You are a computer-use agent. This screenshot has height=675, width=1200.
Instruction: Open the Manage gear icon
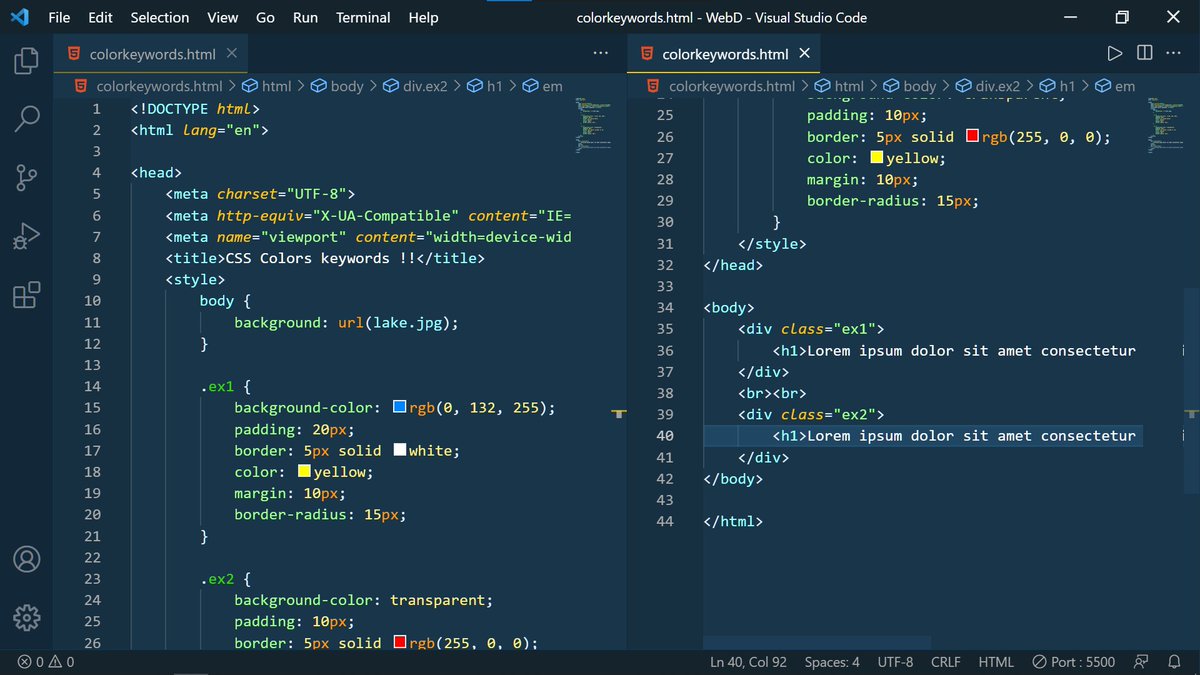[x=27, y=617]
